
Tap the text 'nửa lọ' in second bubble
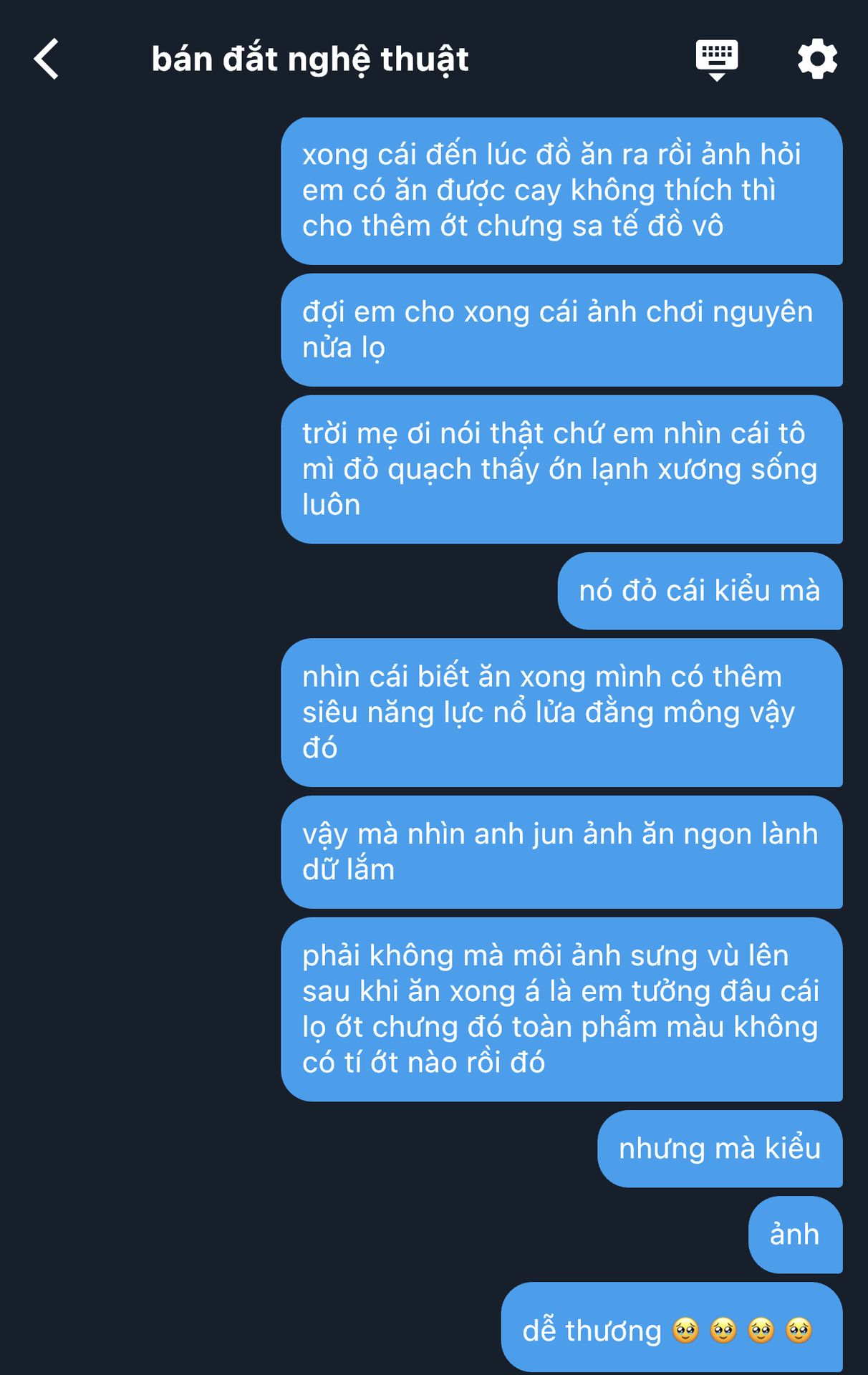344,349
